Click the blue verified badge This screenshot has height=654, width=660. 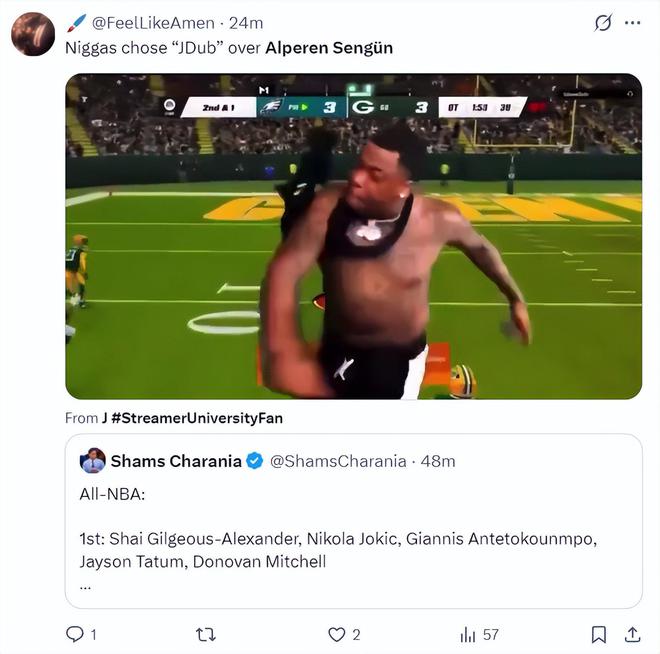255,461
